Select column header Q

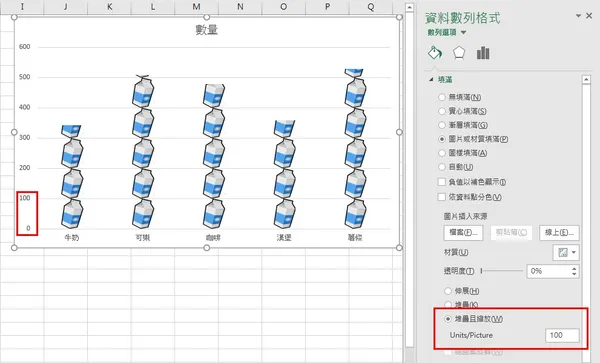pyautogui.click(x=371, y=7)
